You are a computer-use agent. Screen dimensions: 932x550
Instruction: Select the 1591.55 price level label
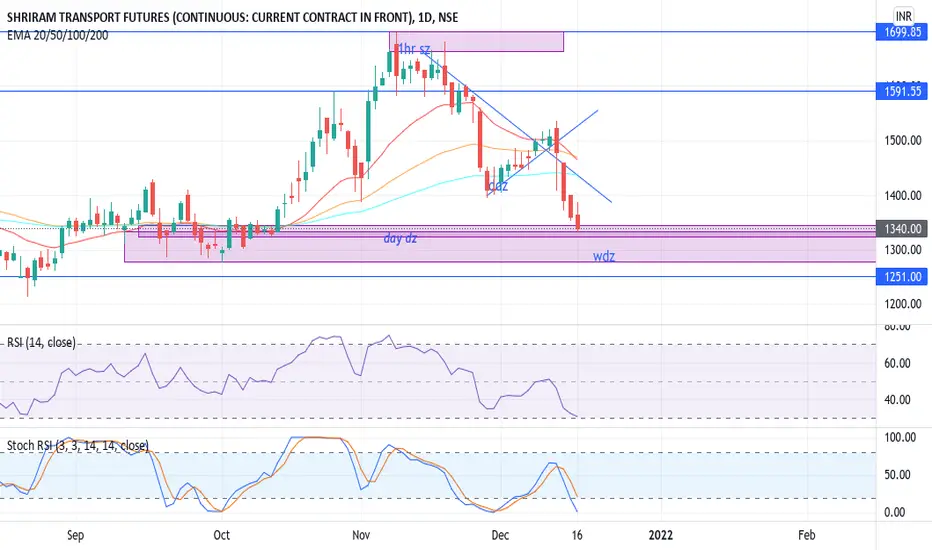(902, 92)
